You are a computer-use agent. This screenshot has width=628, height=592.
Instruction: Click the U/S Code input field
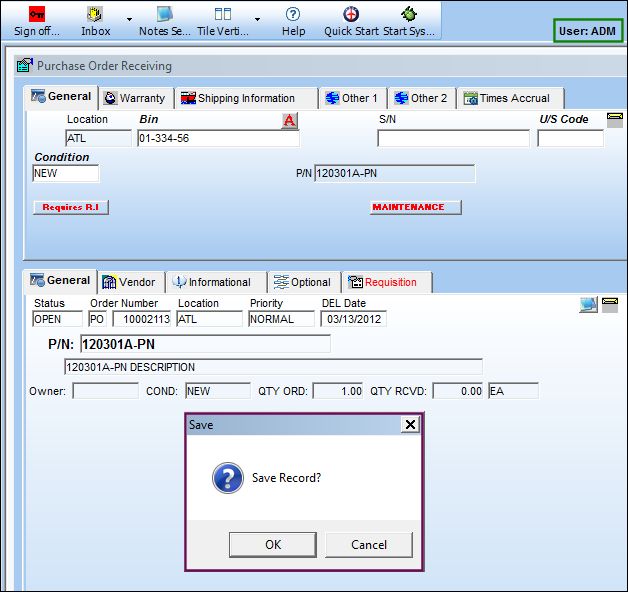(570, 138)
